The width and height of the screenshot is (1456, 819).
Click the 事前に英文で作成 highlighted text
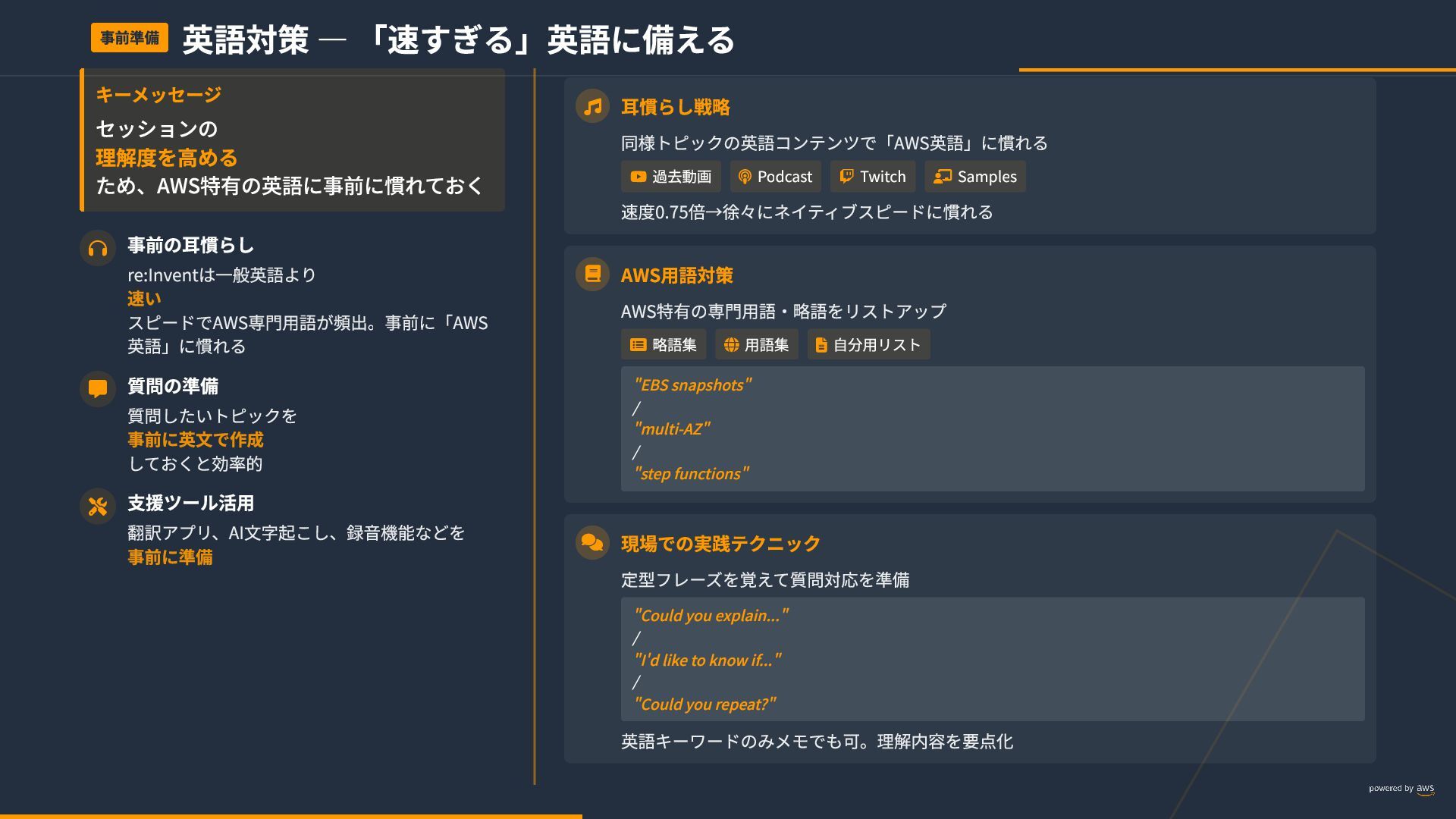196,440
